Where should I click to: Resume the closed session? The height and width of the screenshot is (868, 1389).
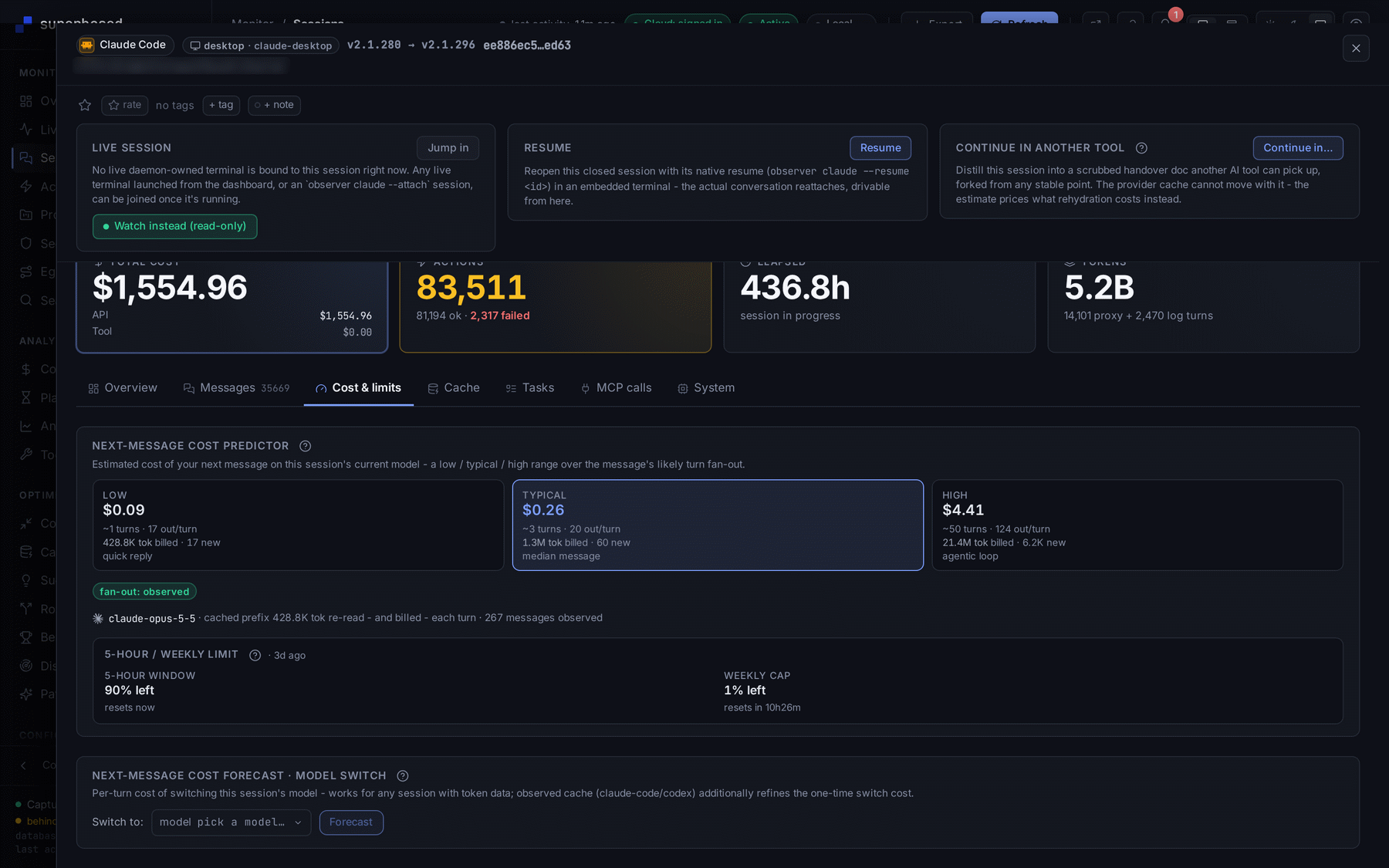[x=880, y=147]
